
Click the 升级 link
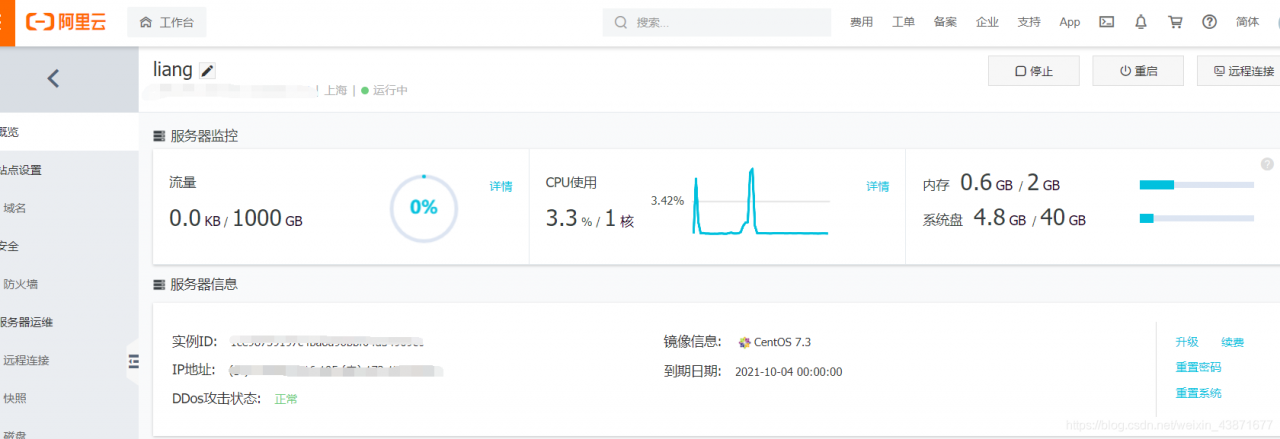pos(1187,342)
